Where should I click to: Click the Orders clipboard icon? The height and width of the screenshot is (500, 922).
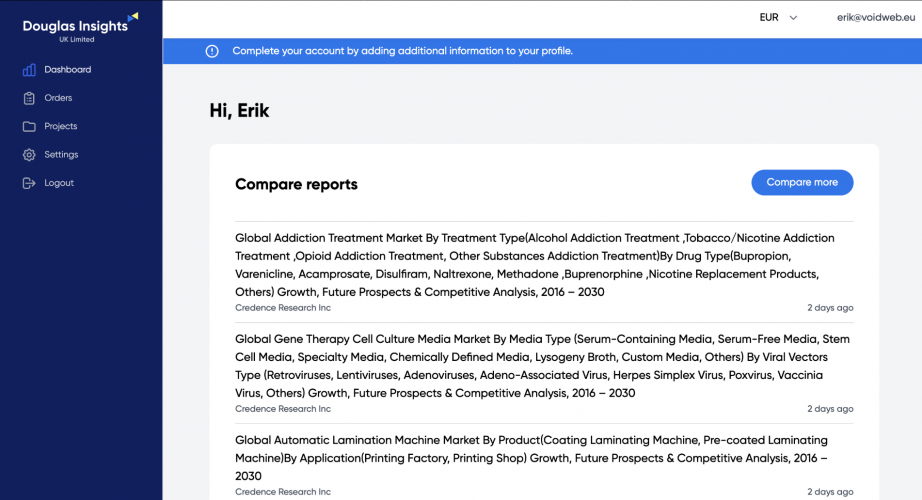pyautogui.click(x=29, y=98)
